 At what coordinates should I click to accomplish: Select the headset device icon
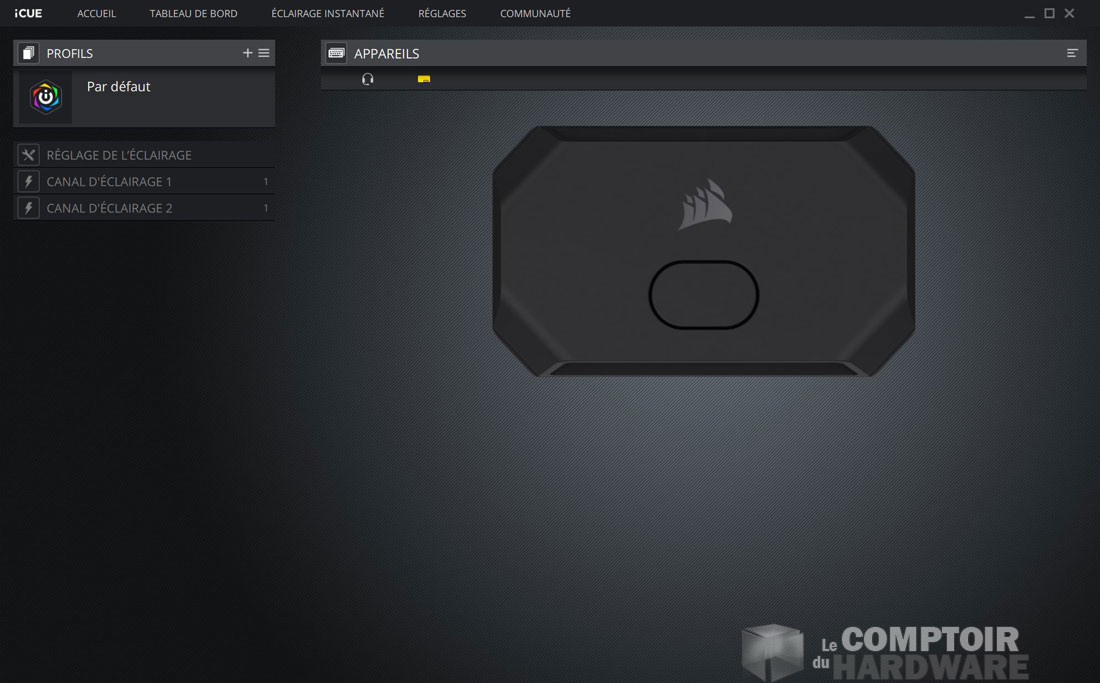point(368,79)
